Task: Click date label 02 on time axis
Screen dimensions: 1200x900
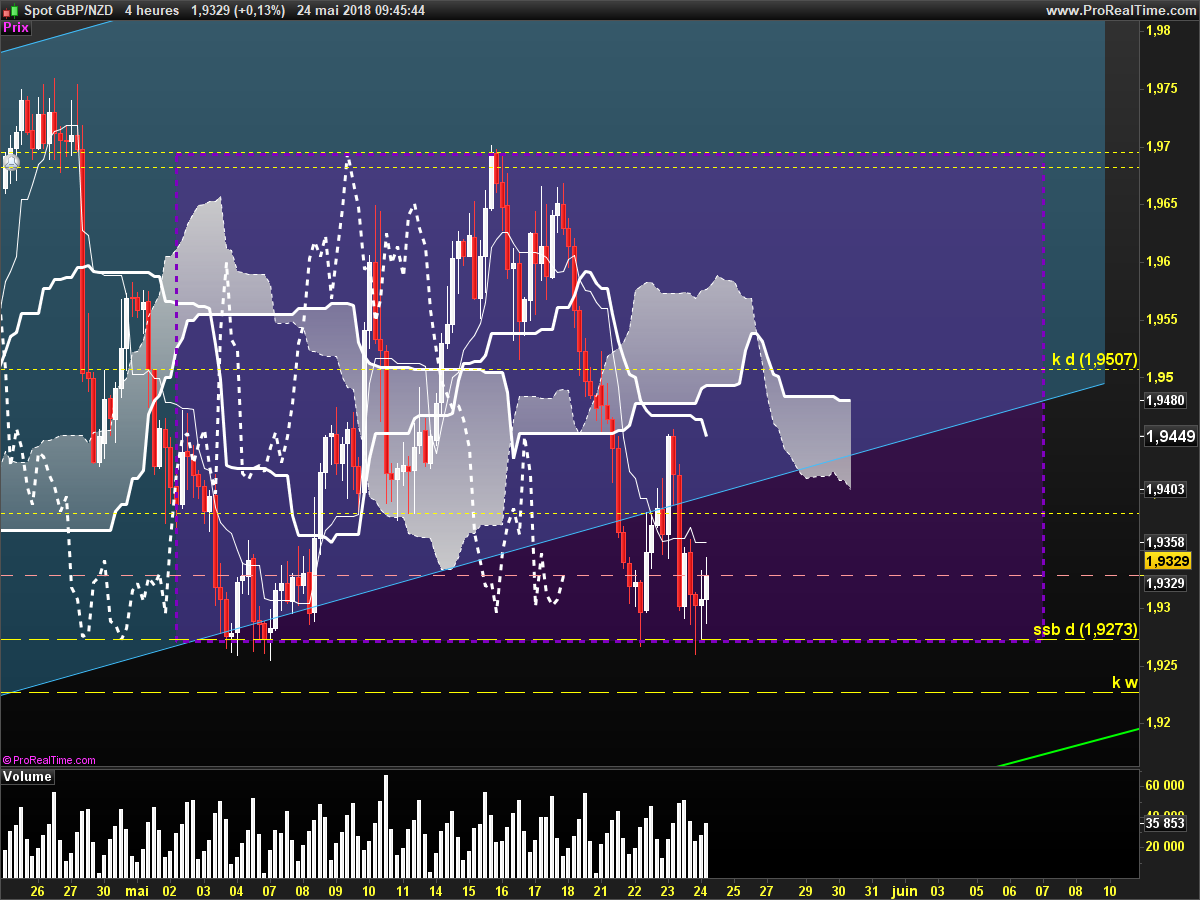Action: [x=170, y=889]
